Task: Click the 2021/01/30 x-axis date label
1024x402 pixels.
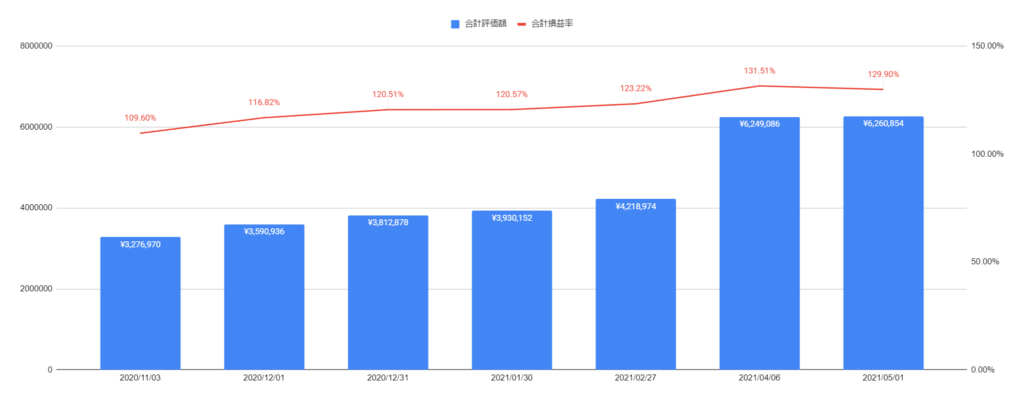Action: [x=512, y=378]
